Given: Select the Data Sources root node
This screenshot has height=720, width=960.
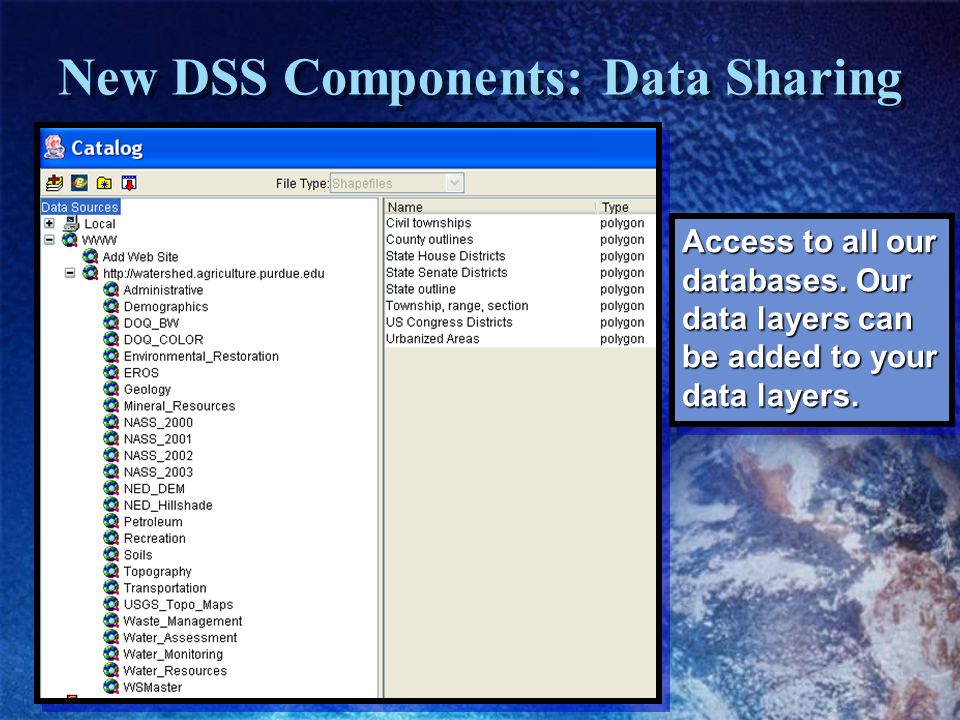Looking at the screenshot, I should pyautogui.click(x=80, y=207).
